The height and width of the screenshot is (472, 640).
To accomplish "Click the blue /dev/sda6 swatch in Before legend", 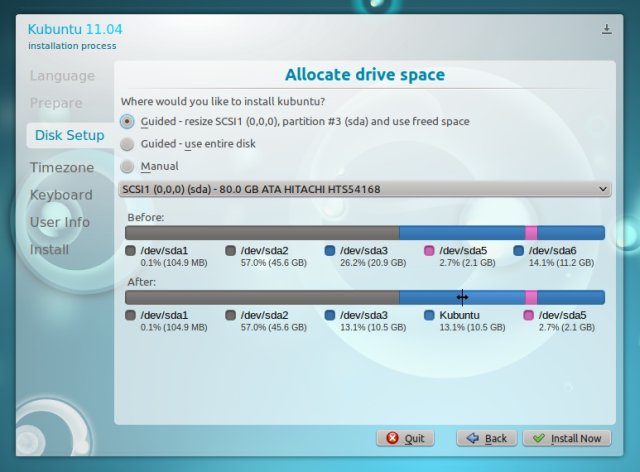I will [518, 250].
